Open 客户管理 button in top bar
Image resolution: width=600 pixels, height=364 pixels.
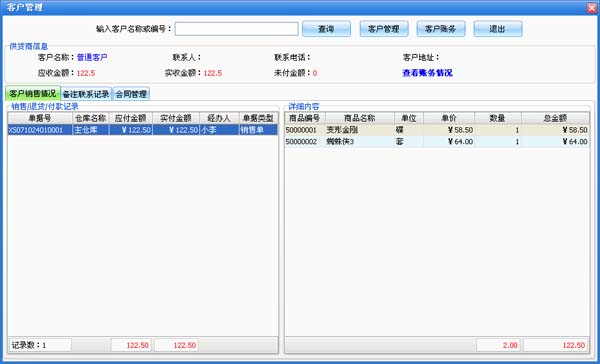click(384, 29)
